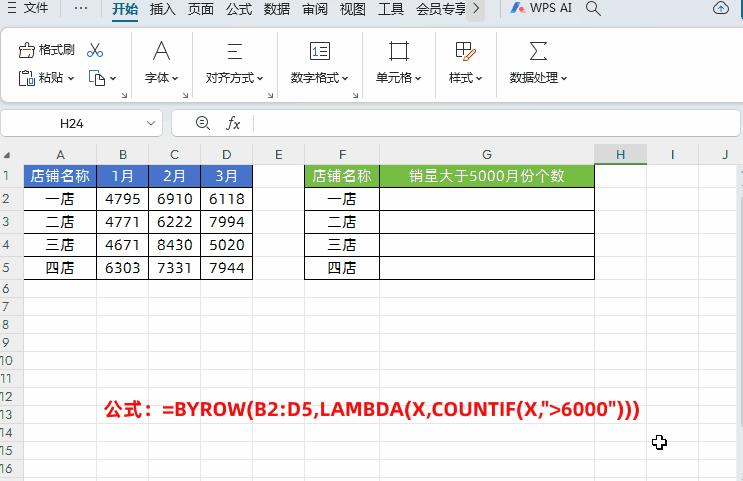743x481 pixels.
Task: Open the 数据处理 data processing menu
Action: point(538,62)
